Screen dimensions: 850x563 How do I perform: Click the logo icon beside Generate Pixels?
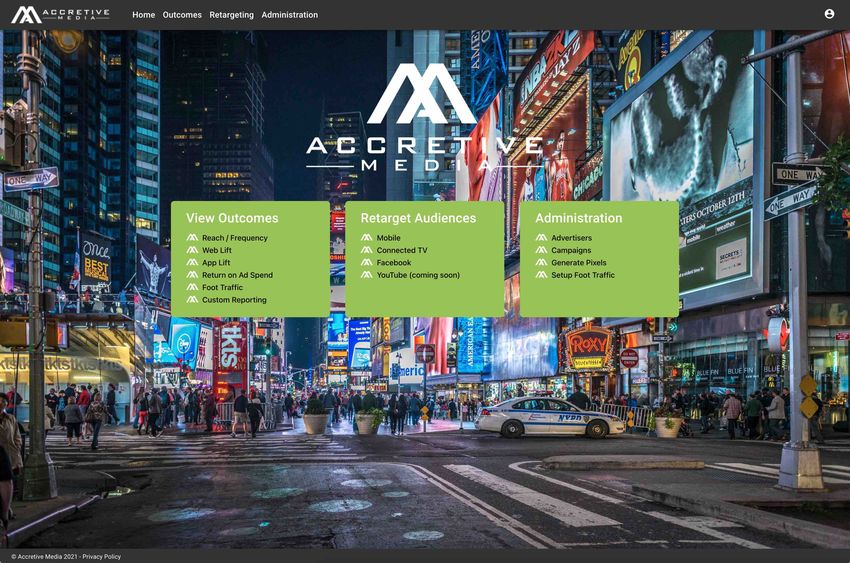pos(542,263)
